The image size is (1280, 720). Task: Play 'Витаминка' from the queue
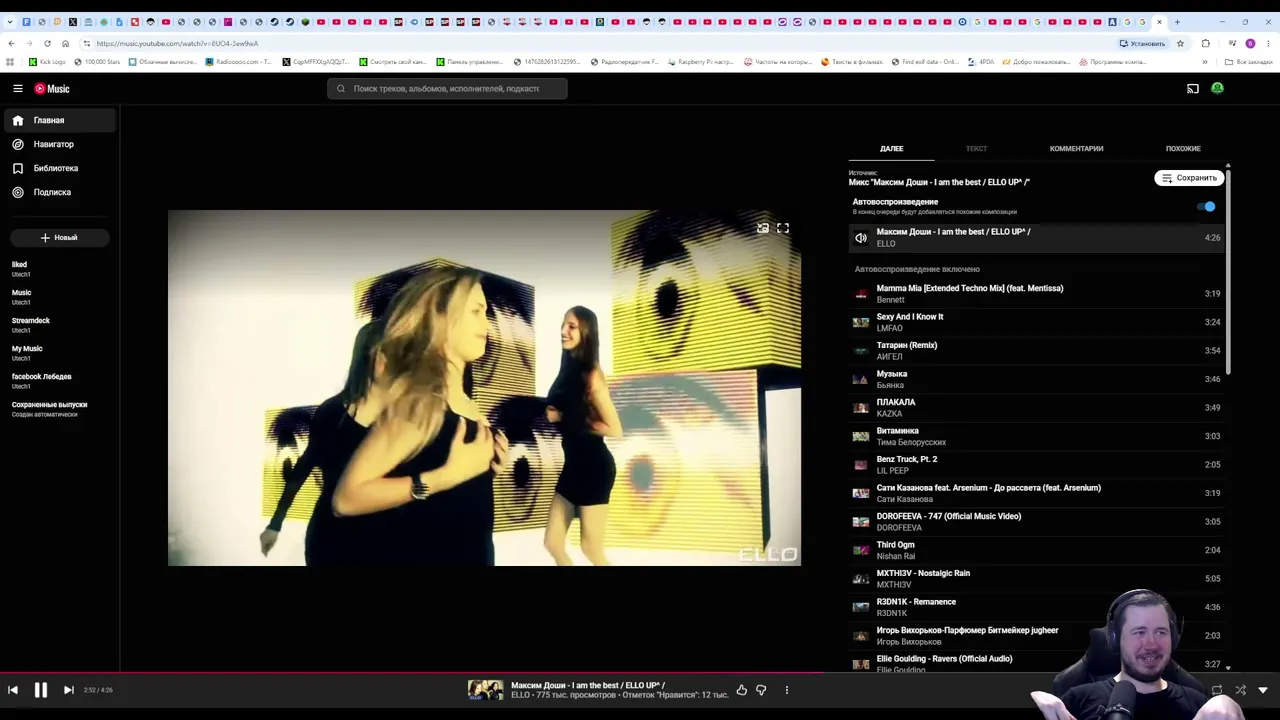pyautogui.click(x=1036, y=436)
